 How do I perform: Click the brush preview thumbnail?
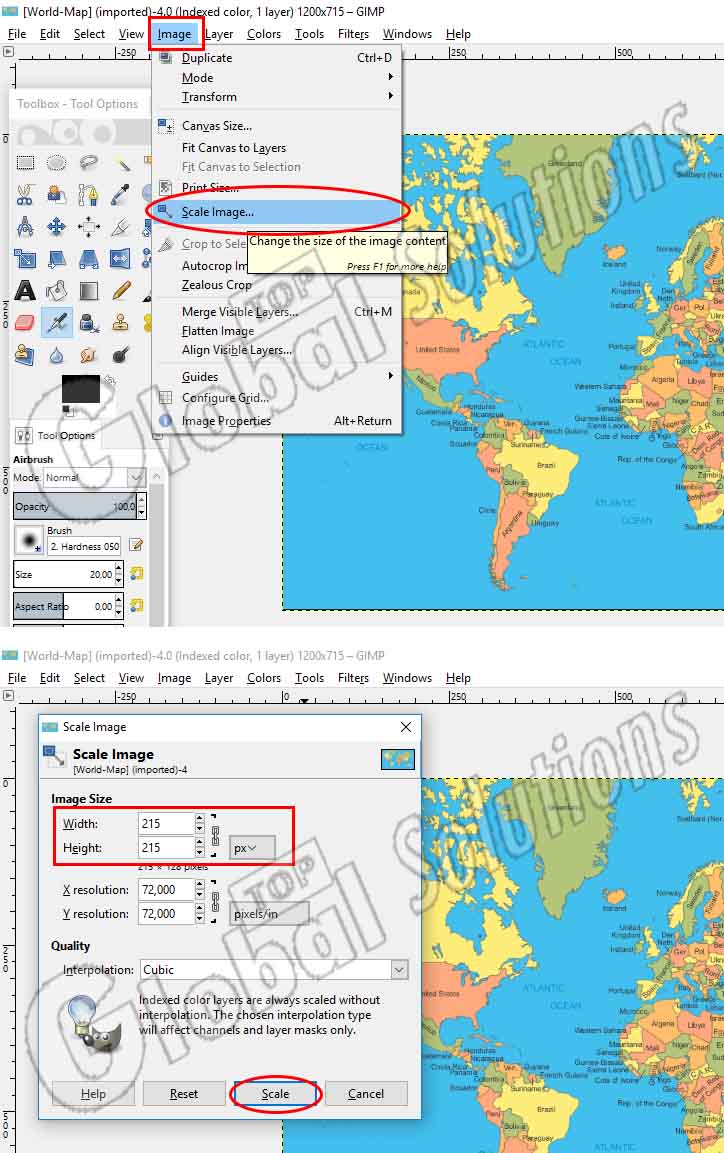[29, 540]
